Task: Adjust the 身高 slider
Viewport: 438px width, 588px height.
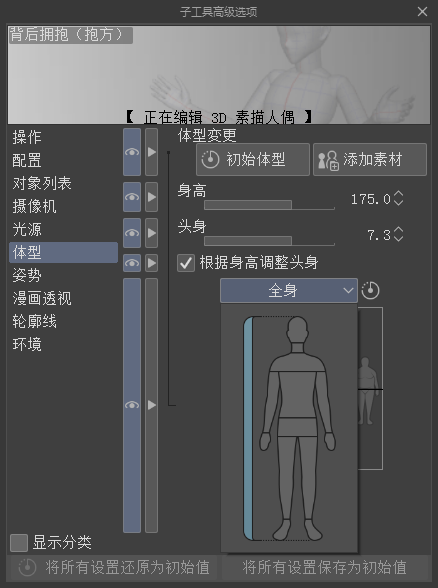Action: tap(269, 205)
